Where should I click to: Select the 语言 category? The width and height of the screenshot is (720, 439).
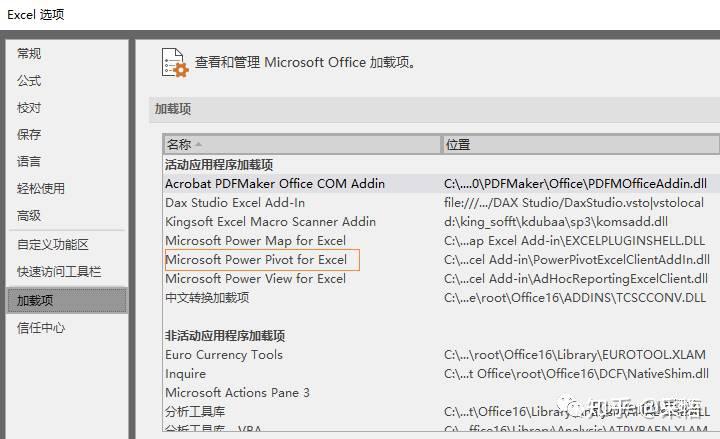[x=30, y=161]
